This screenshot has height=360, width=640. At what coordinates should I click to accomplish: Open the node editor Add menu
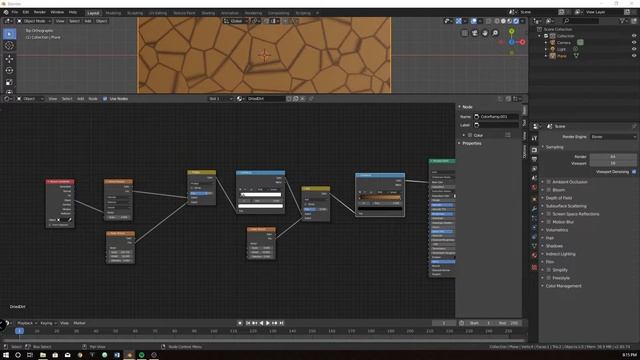80,99
